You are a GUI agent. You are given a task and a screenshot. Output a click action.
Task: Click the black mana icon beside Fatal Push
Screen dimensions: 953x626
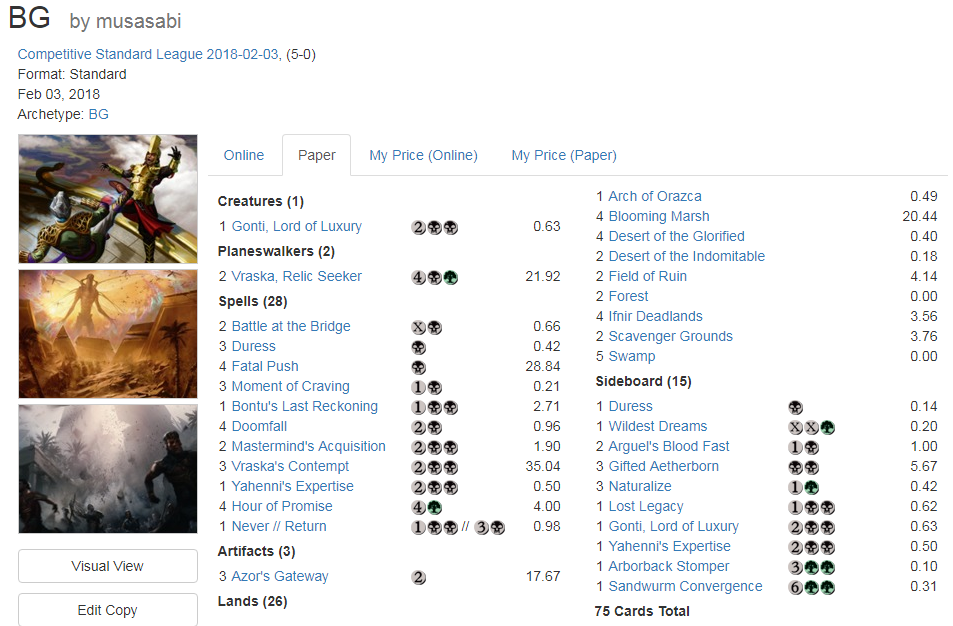pos(419,368)
